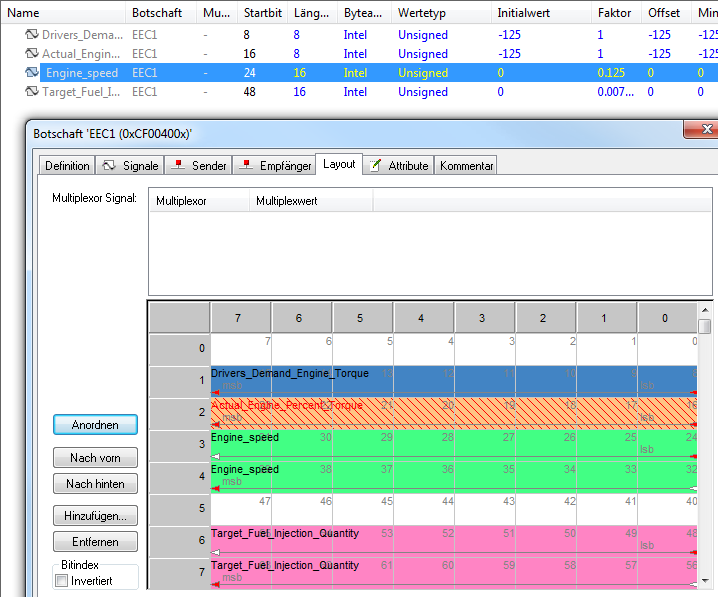This screenshot has width=718, height=597.
Task: Open the Attribute tab
Action: 398,166
